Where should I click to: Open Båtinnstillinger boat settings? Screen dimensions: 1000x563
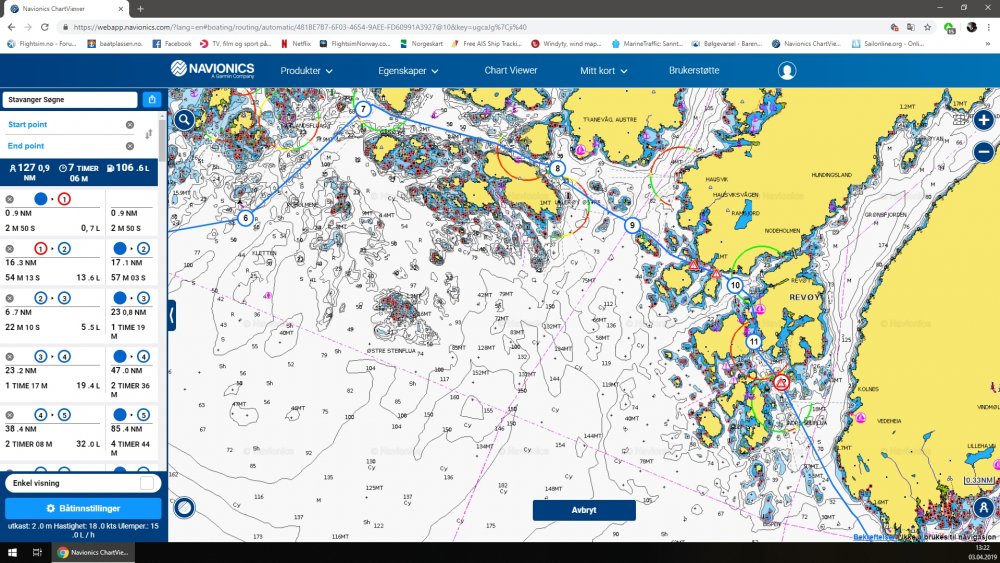pos(83,508)
